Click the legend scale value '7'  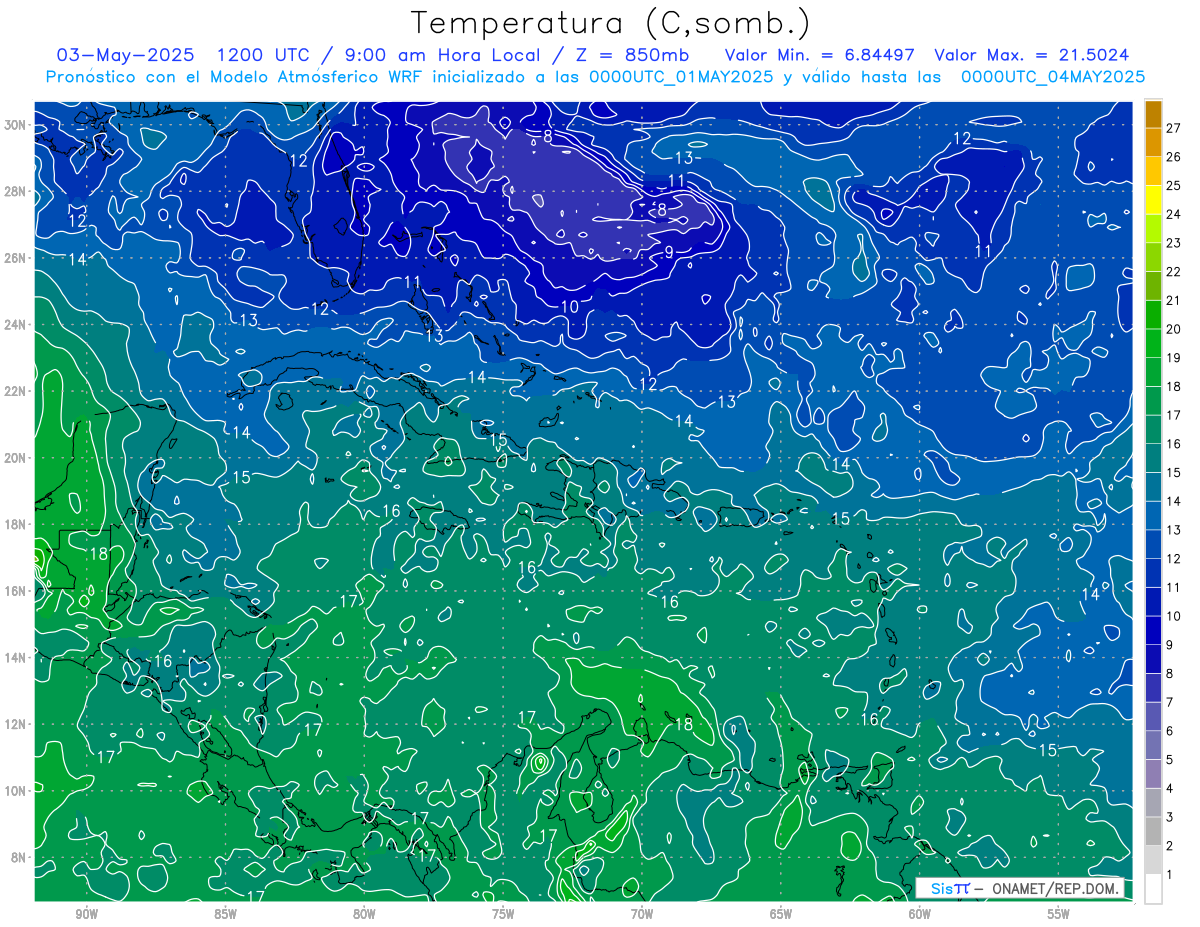(x=1170, y=702)
